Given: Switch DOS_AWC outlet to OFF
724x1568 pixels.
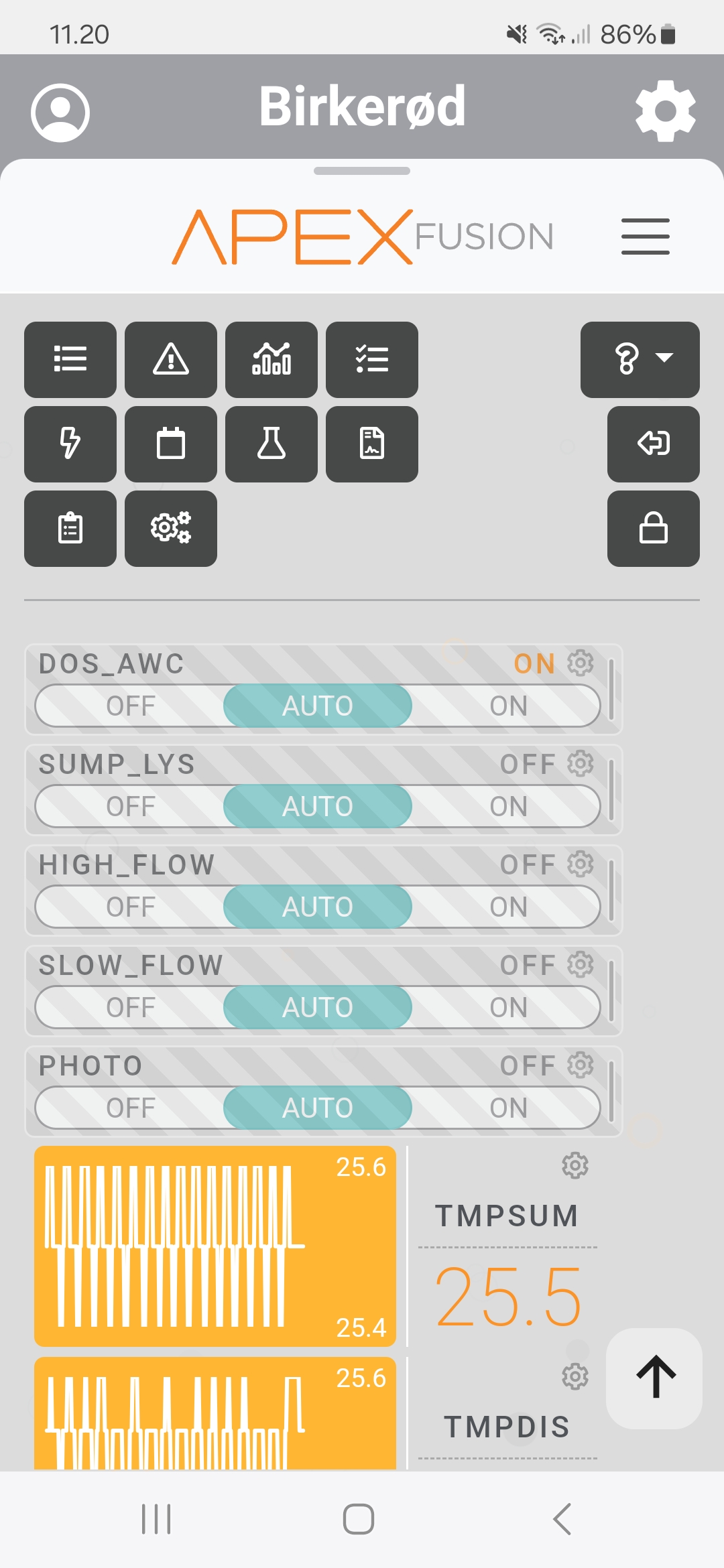Looking at the screenshot, I should 131,706.
